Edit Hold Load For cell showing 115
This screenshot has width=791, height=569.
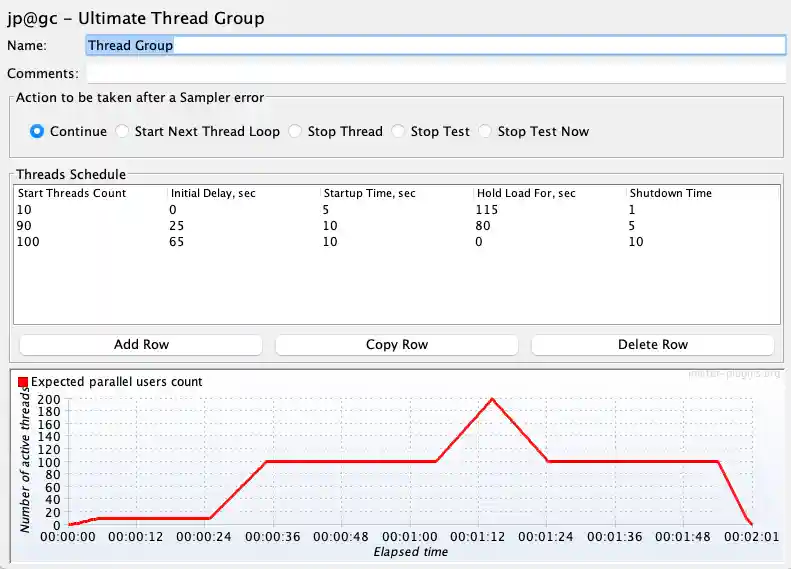[x=550, y=209]
